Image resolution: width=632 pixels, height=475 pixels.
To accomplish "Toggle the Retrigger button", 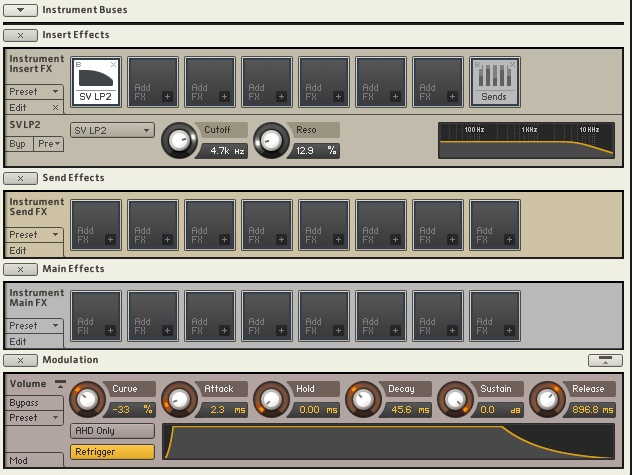I will 113,452.
